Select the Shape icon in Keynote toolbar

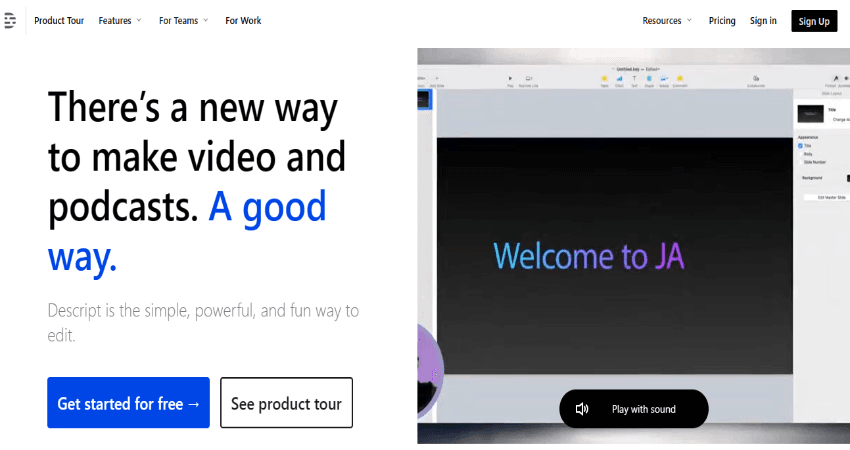pyautogui.click(x=649, y=79)
